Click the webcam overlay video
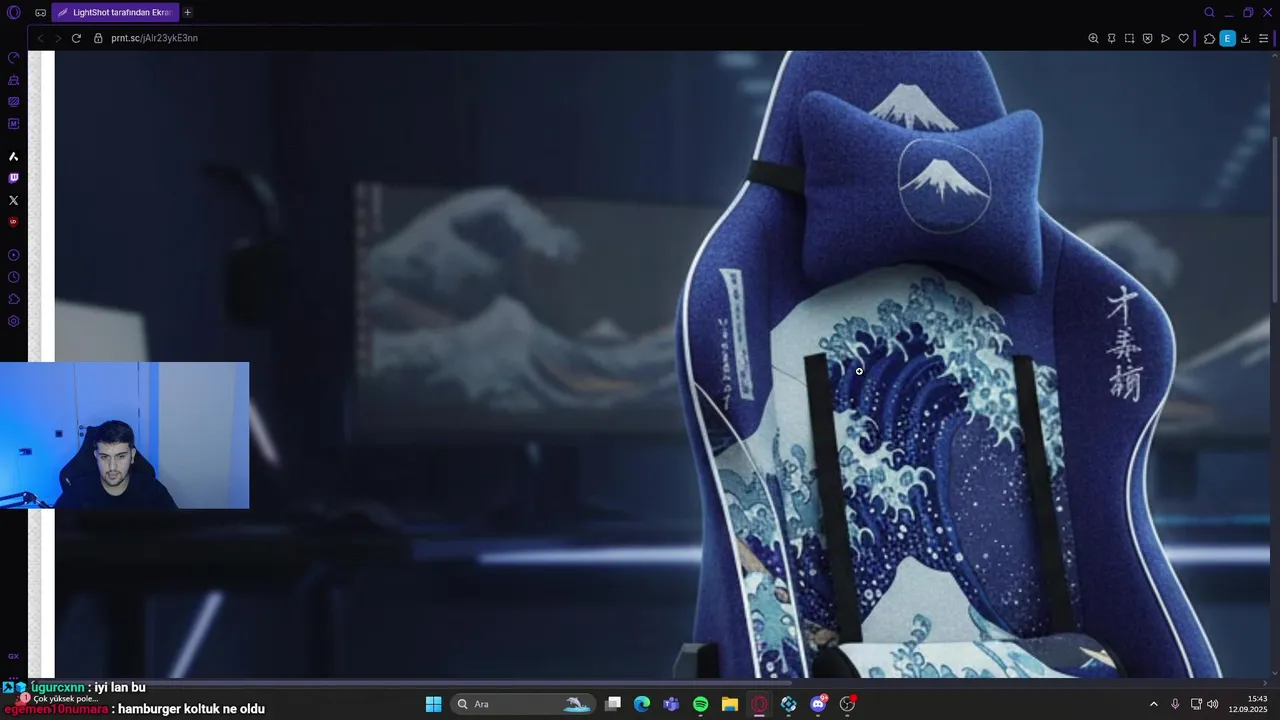1280x720 pixels. 124,435
